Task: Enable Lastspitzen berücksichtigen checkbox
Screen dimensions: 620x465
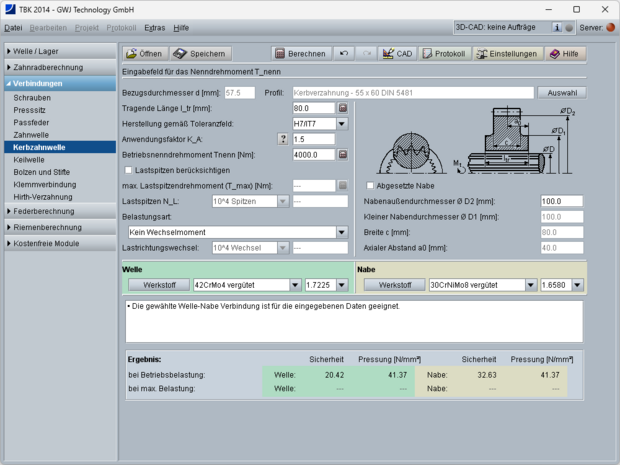Action: click(127, 171)
